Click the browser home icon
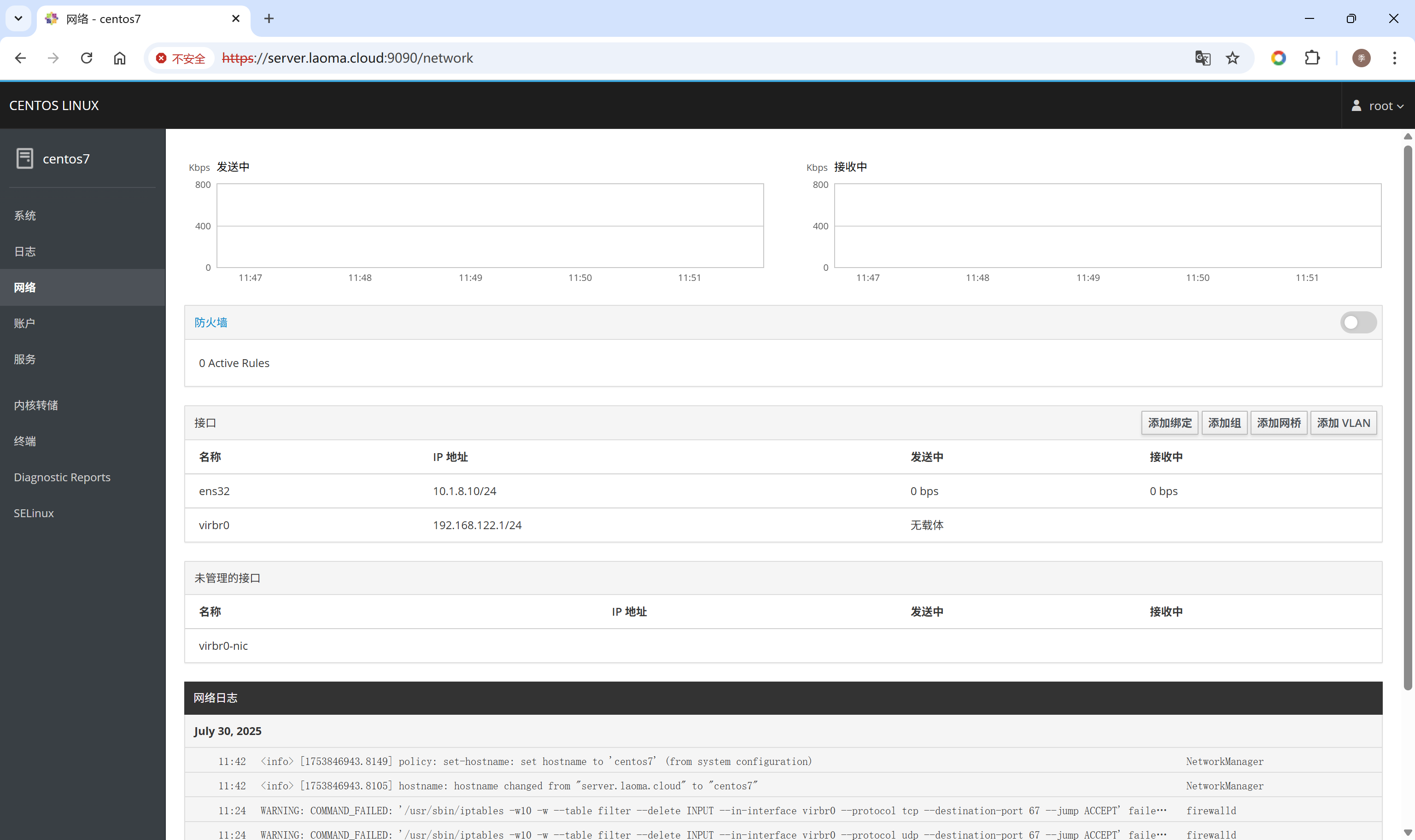This screenshot has height=840, width=1415. (x=119, y=58)
